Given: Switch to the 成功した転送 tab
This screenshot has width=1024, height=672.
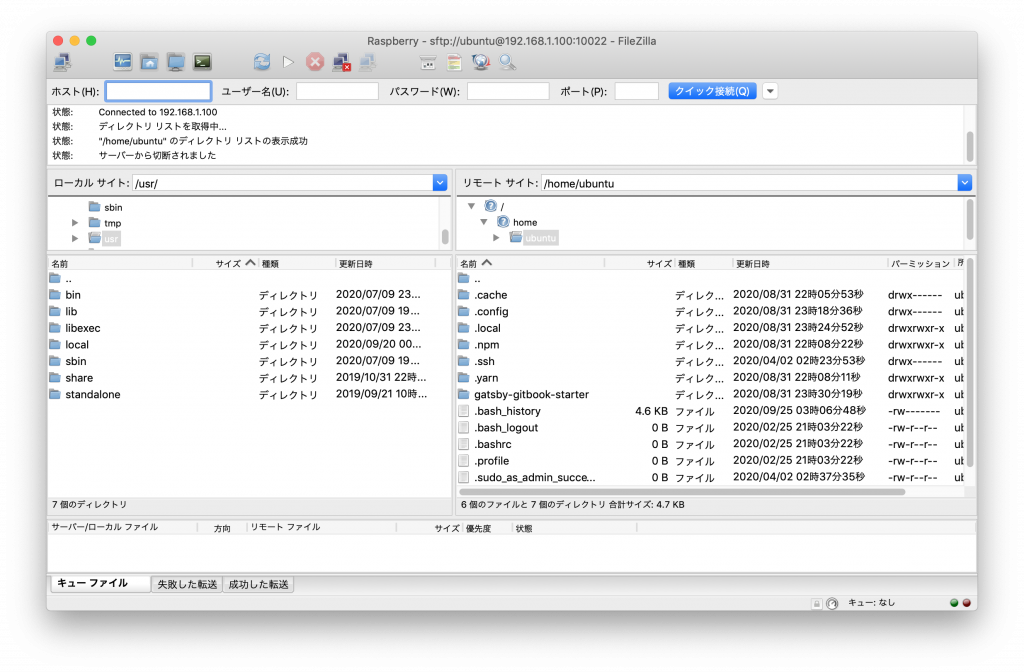Looking at the screenshot, I should (x=259, y=584).
